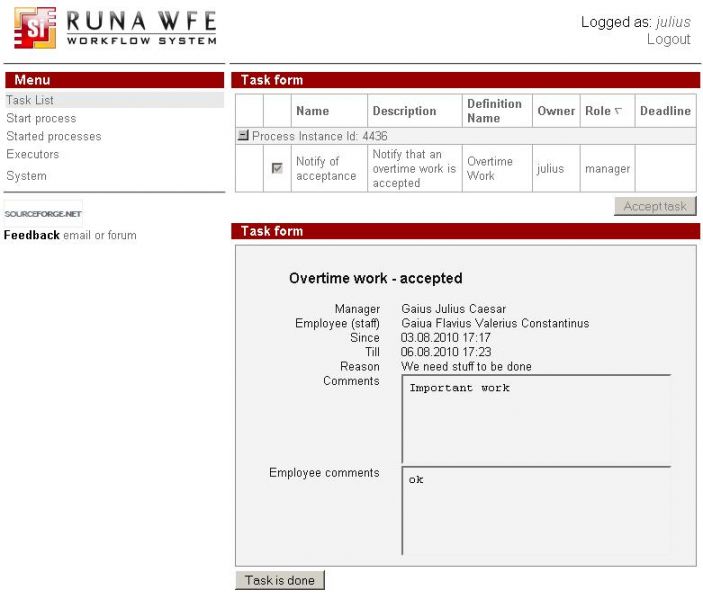Click the SourceForge.net logo
Viewport: 703px width, 599px height.
coord(42,213)
